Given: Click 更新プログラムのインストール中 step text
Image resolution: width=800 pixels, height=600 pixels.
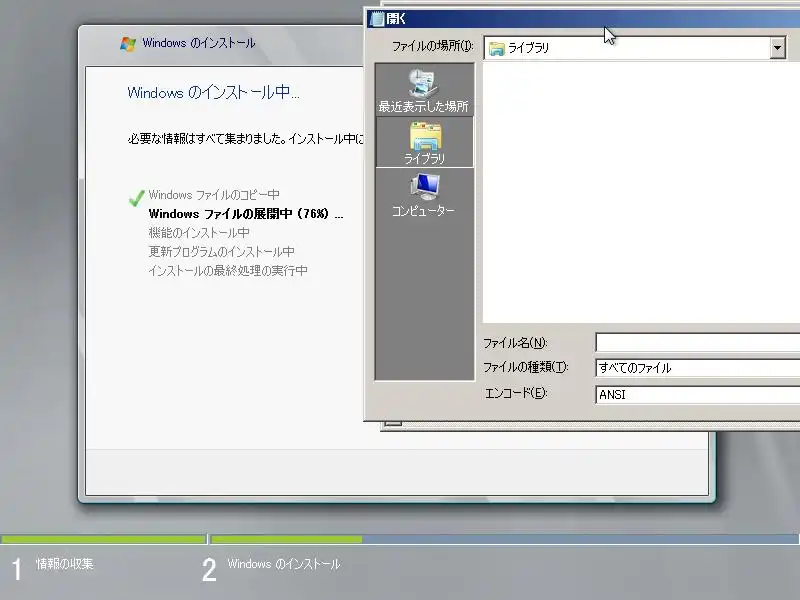Looking at the screenshot, I should [x=221, y=252].
